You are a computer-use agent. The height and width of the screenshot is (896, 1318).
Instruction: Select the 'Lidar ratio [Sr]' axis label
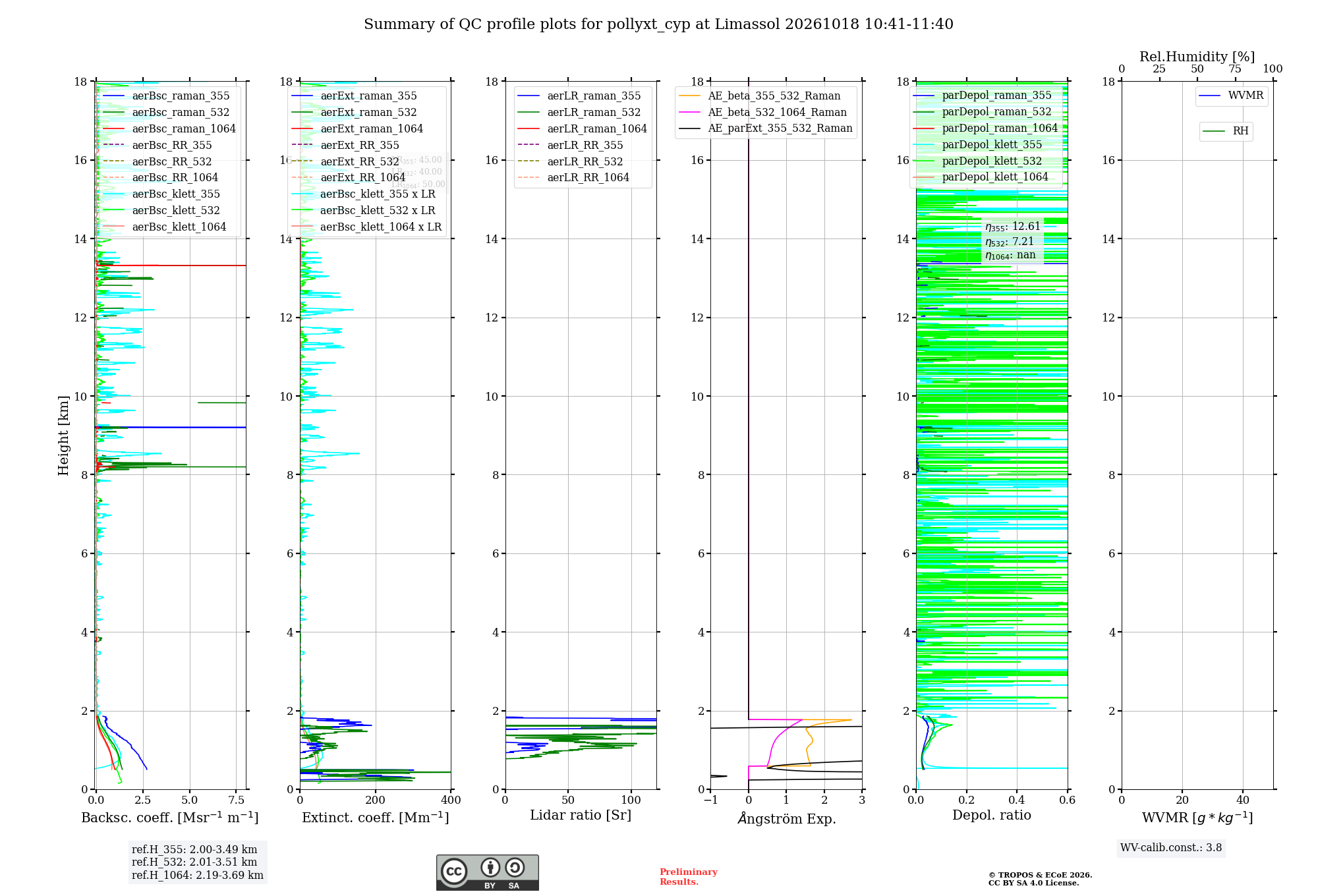[x=581, y=816]
